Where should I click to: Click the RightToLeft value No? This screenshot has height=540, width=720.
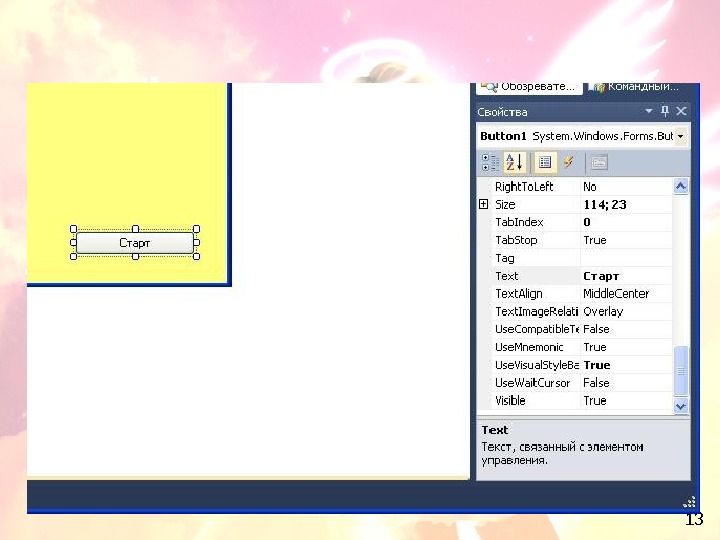click(x=590, y=187)
